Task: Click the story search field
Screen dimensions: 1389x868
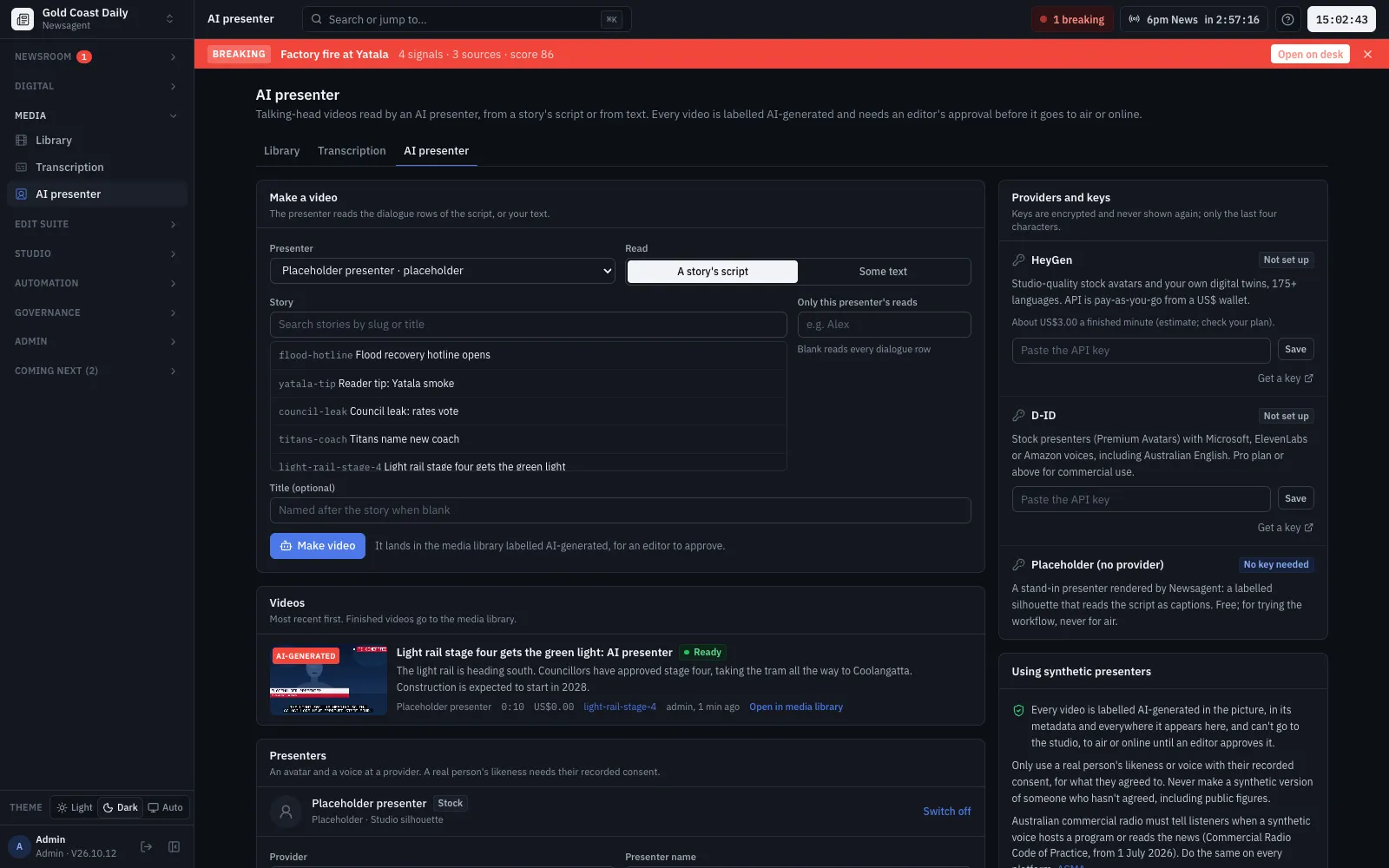Action: (x=528, y=325)
